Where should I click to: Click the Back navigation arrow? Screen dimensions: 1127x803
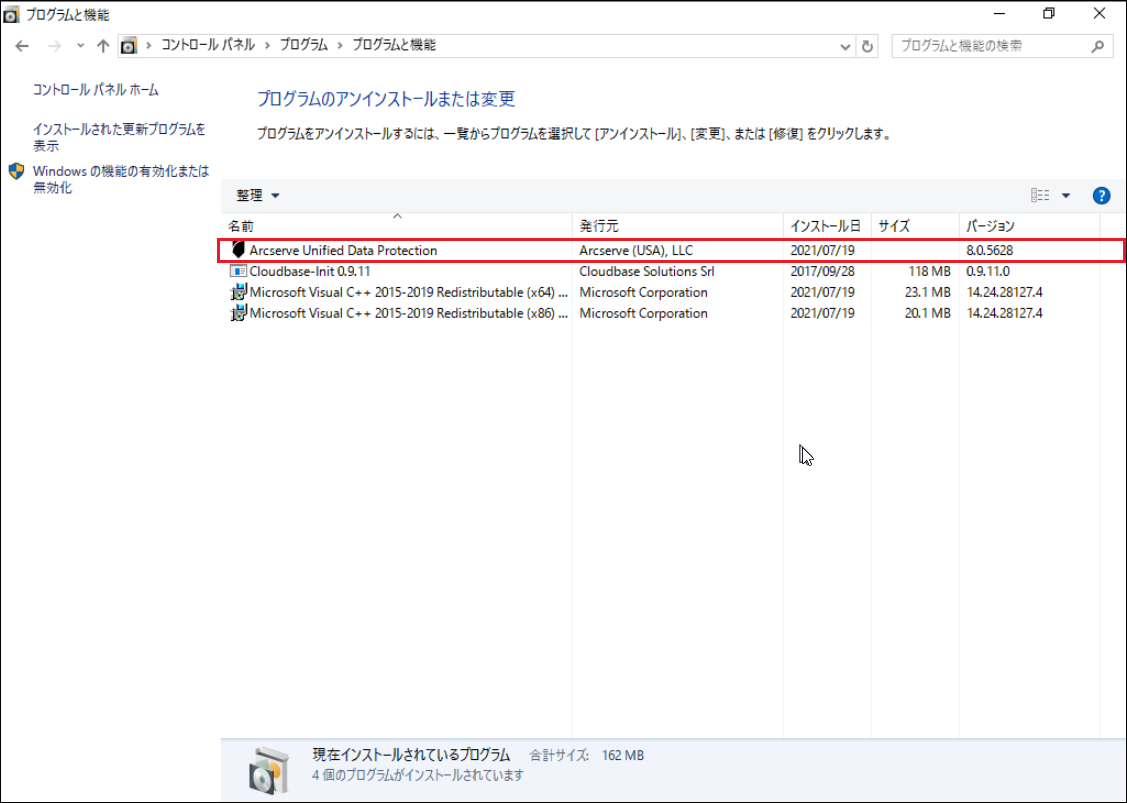(22, 46)
